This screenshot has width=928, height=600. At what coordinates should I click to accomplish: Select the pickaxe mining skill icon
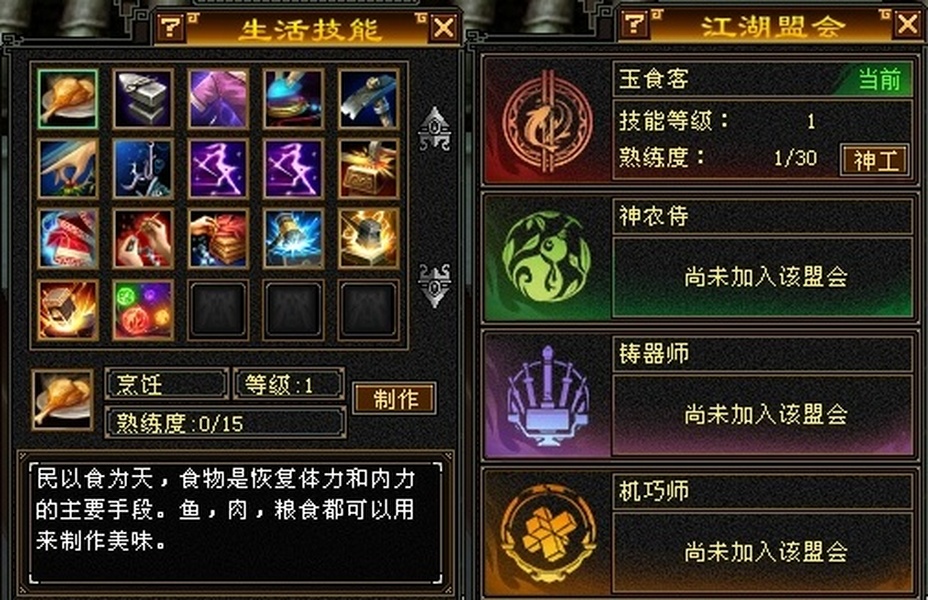pyautogui.click(x=369, y=99)
